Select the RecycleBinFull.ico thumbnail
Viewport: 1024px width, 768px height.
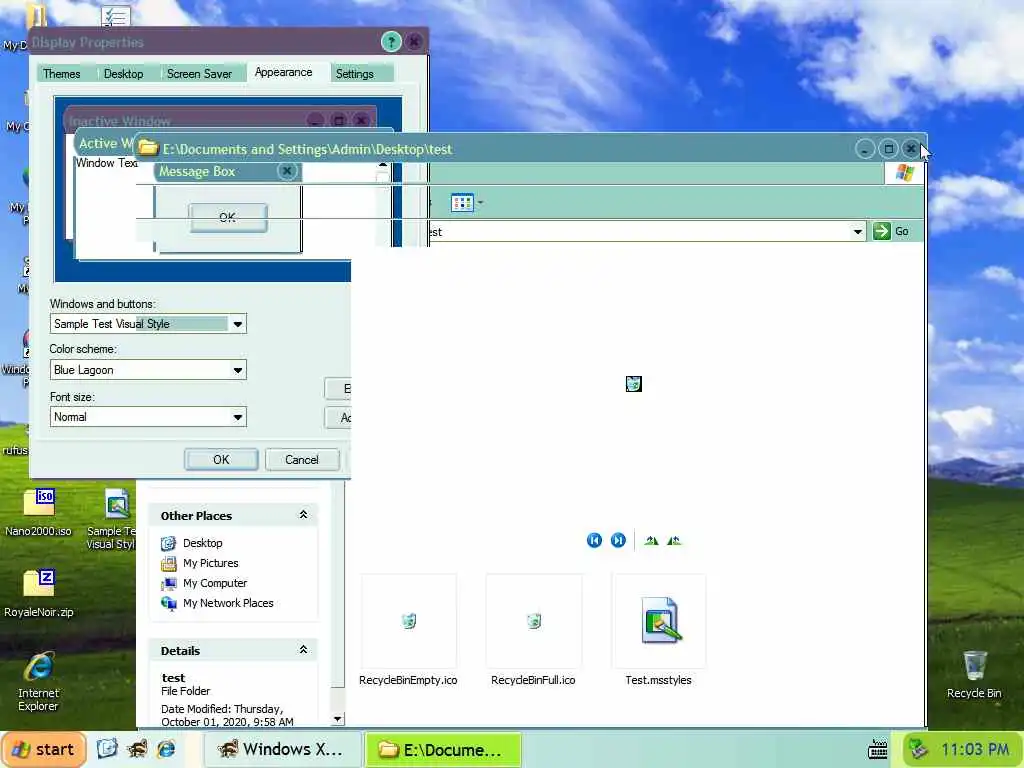tap(534, 621)
